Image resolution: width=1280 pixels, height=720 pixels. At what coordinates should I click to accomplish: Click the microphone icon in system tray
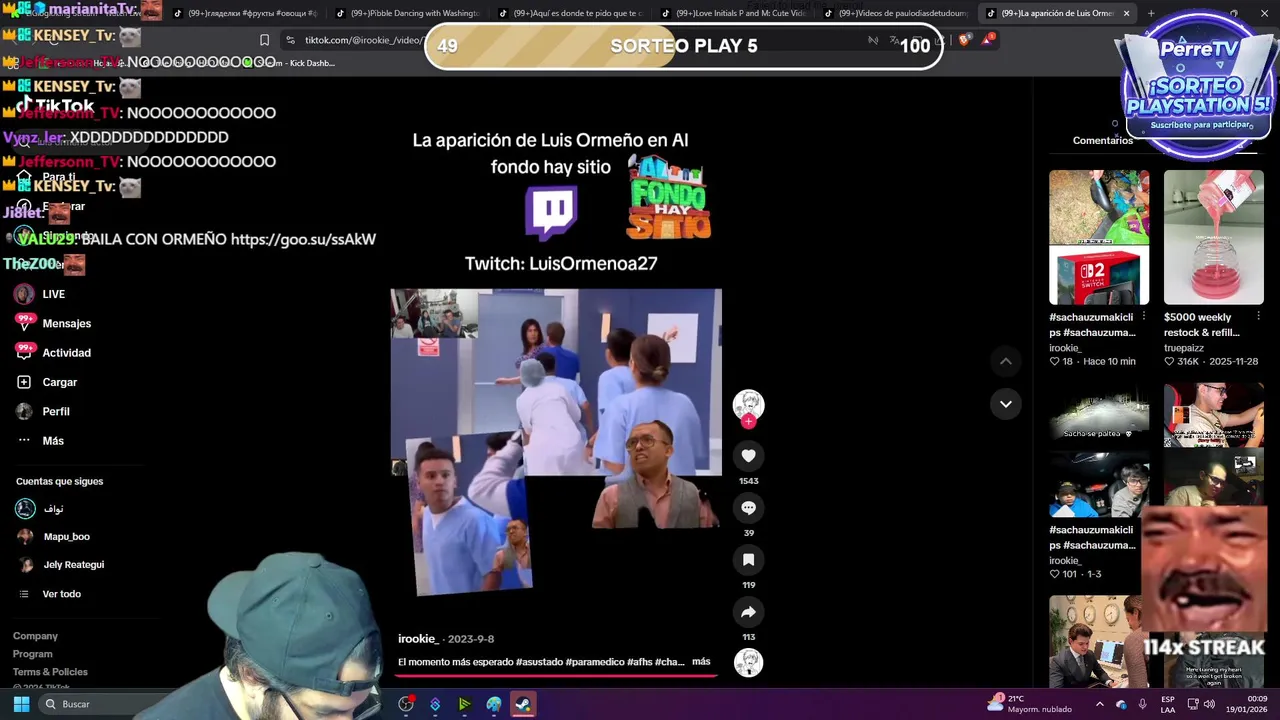1143,704
